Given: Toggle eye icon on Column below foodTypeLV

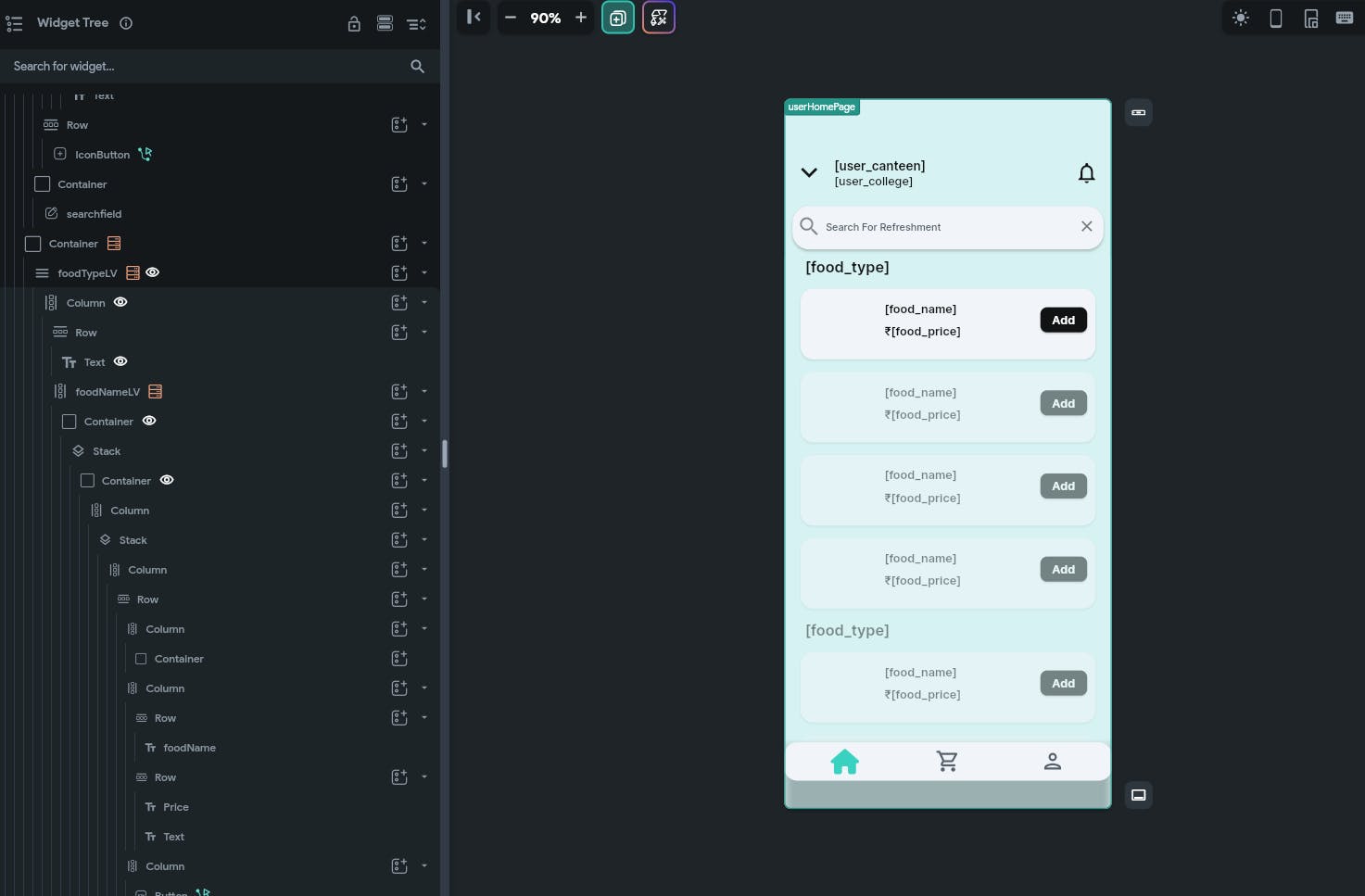Looking at the screenshot, I should coord(120,302).
